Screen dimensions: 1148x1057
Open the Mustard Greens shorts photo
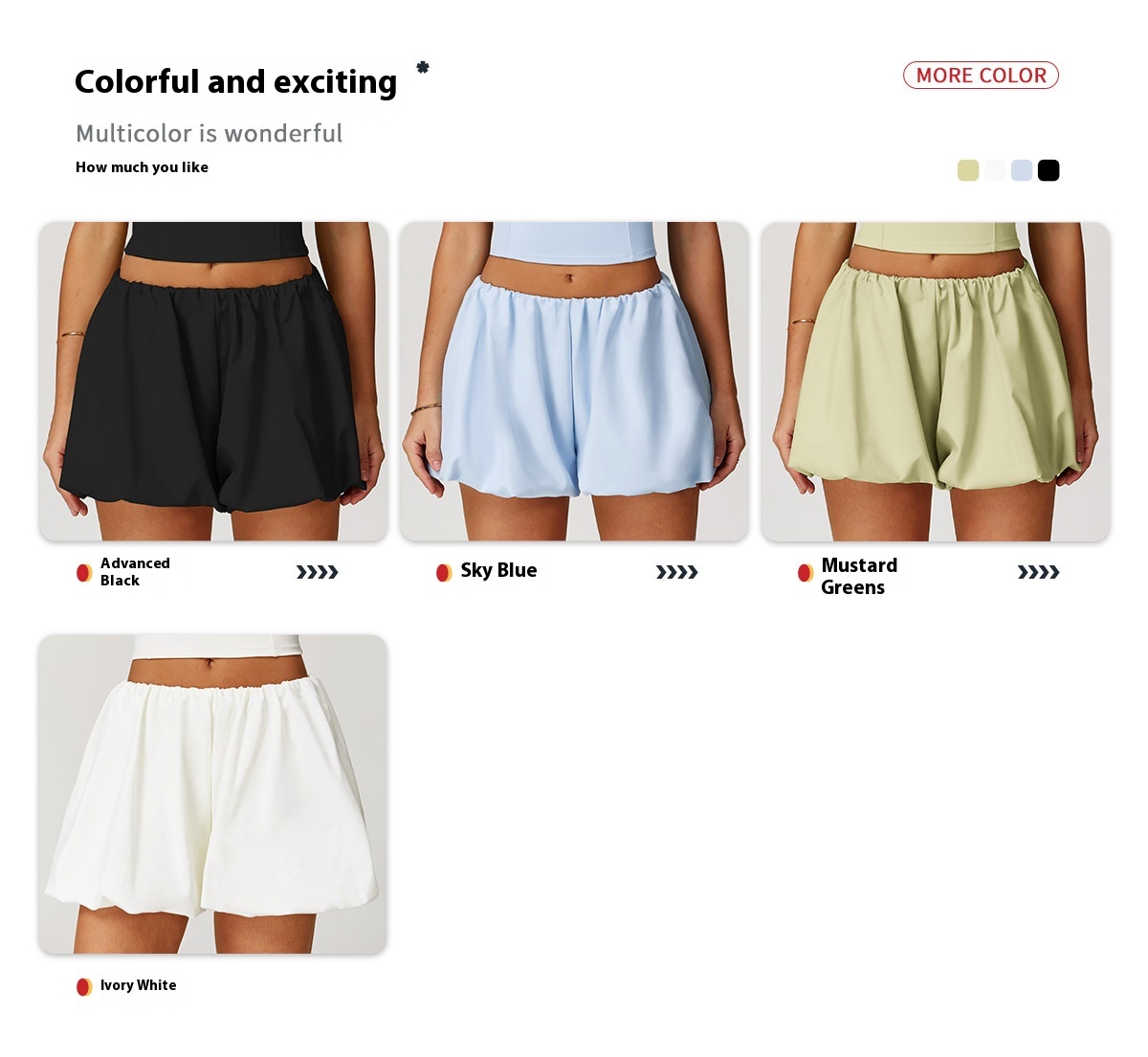(x=936, y=382)
